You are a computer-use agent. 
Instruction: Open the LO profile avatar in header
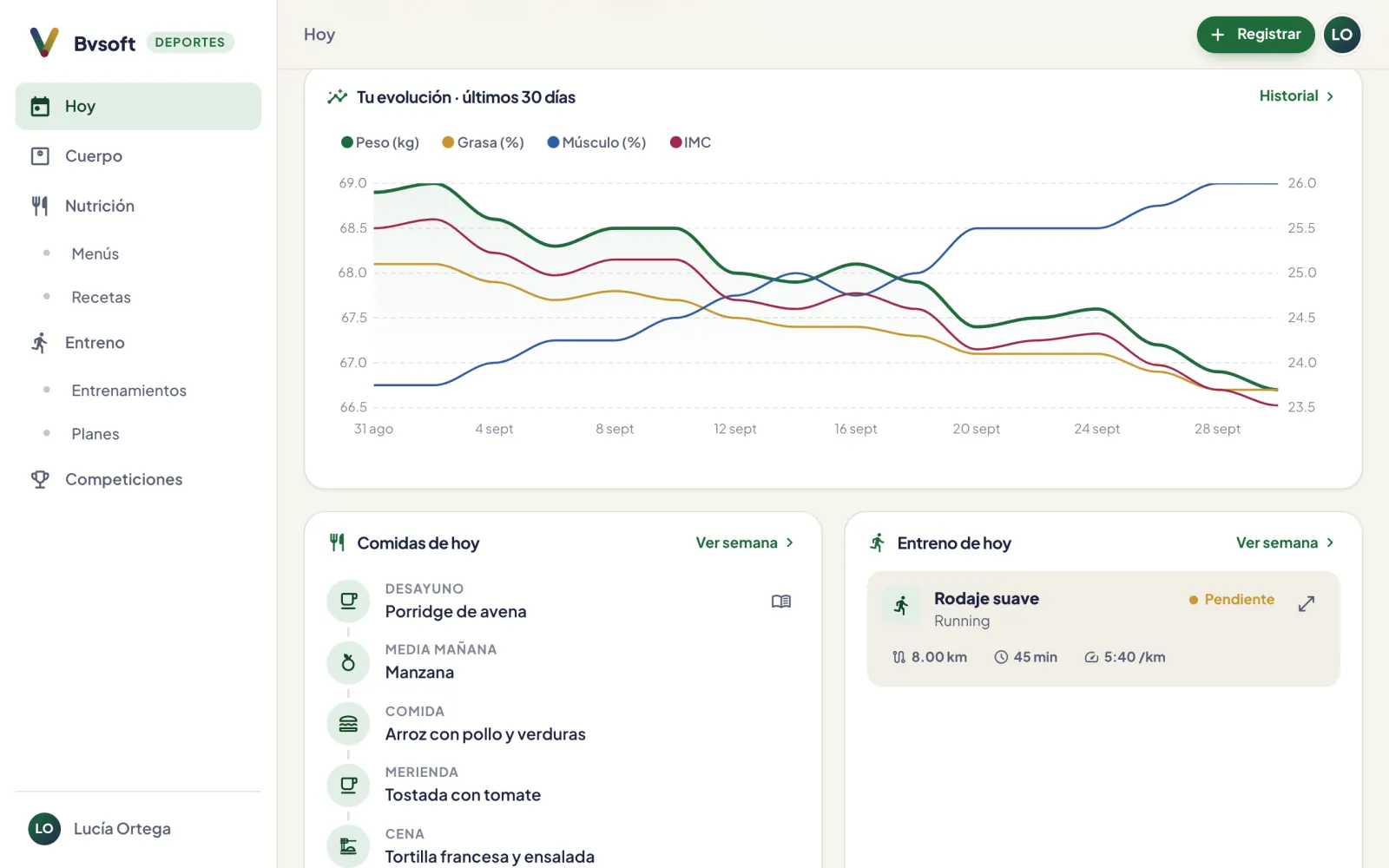coord(1342,35)
